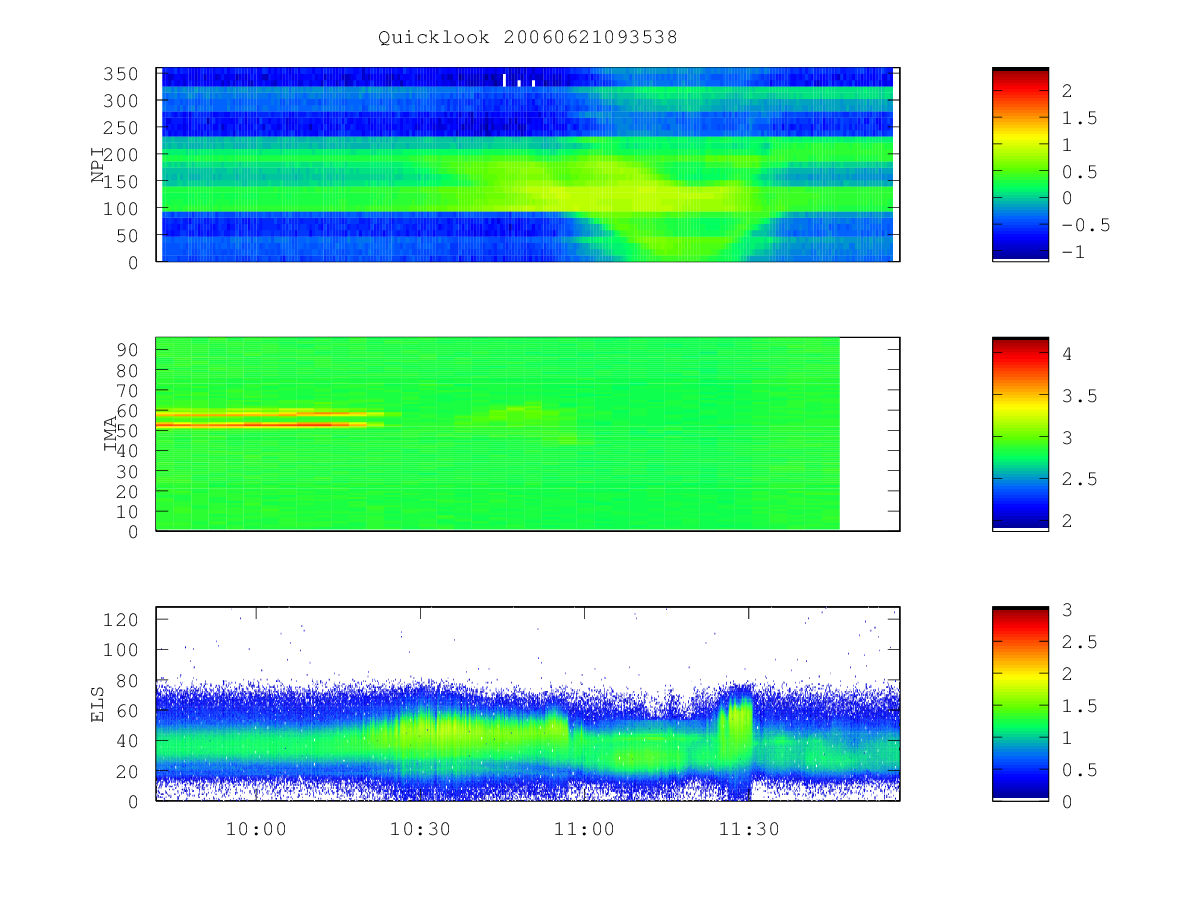The image size is (1200, 900).
Task: Select the ELS axis label
Action: (x=98, y=704)
